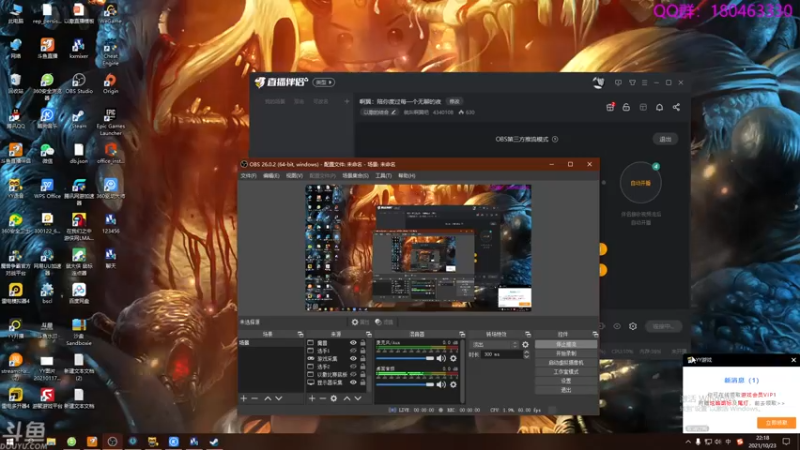Screen dimensions: 800x450
Task: Open the Windows Start button
Action: point(9,442)
